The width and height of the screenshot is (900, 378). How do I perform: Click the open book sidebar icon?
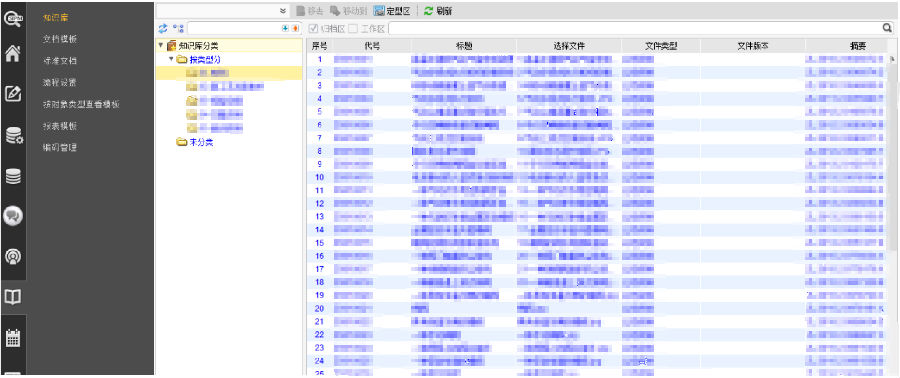click(13, 297)
